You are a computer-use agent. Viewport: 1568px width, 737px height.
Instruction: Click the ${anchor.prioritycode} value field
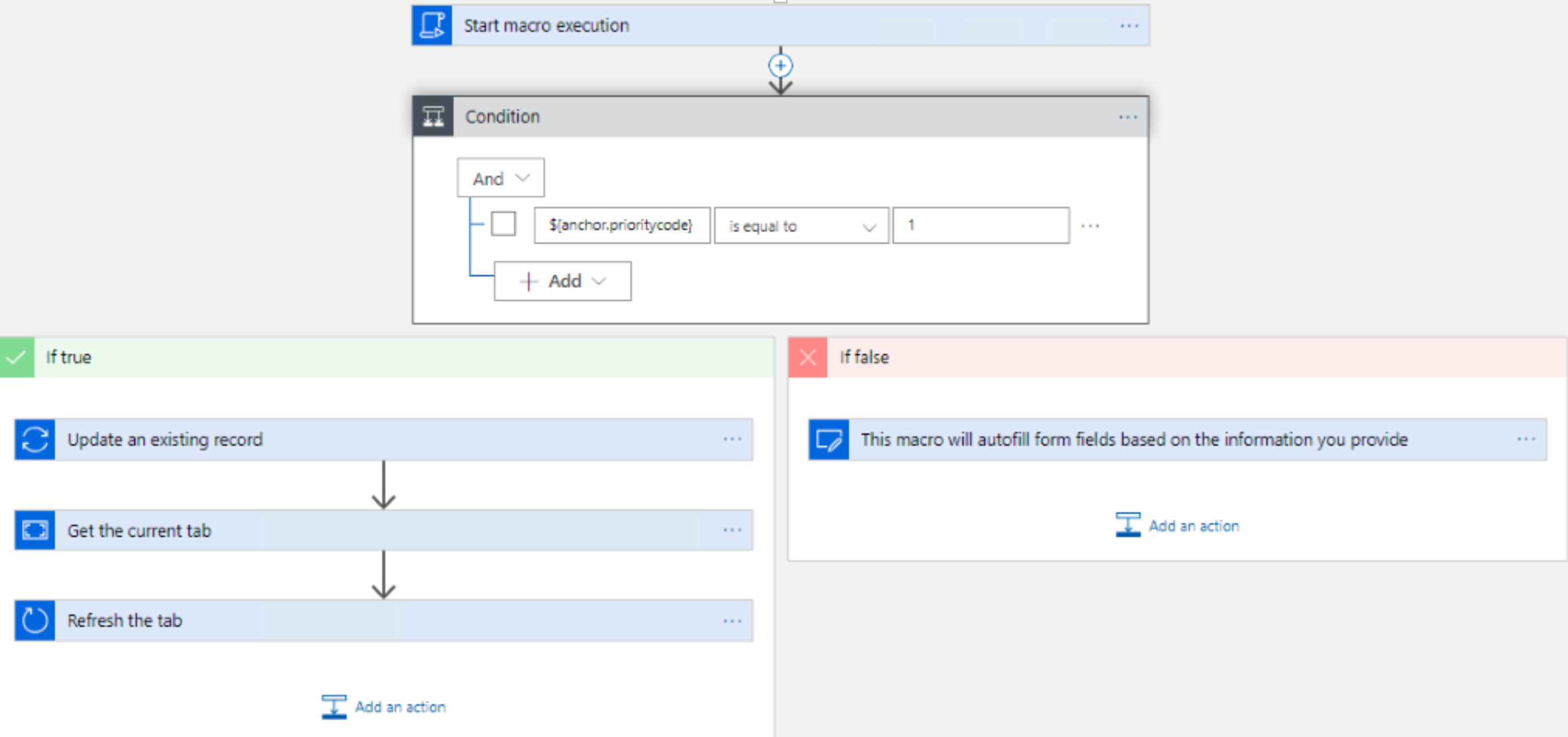pyautogui.click(x=622, y=225)
